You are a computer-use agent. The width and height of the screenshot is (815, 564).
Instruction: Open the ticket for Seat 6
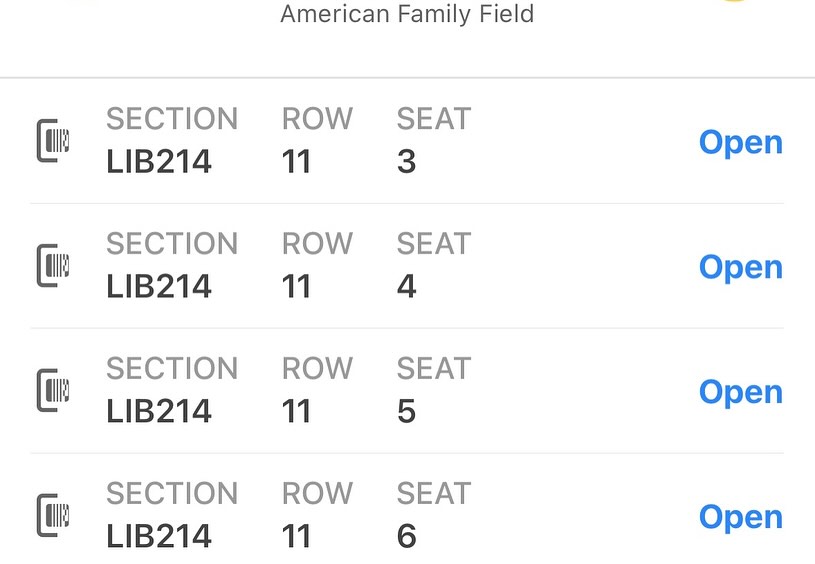pos(740,517)
